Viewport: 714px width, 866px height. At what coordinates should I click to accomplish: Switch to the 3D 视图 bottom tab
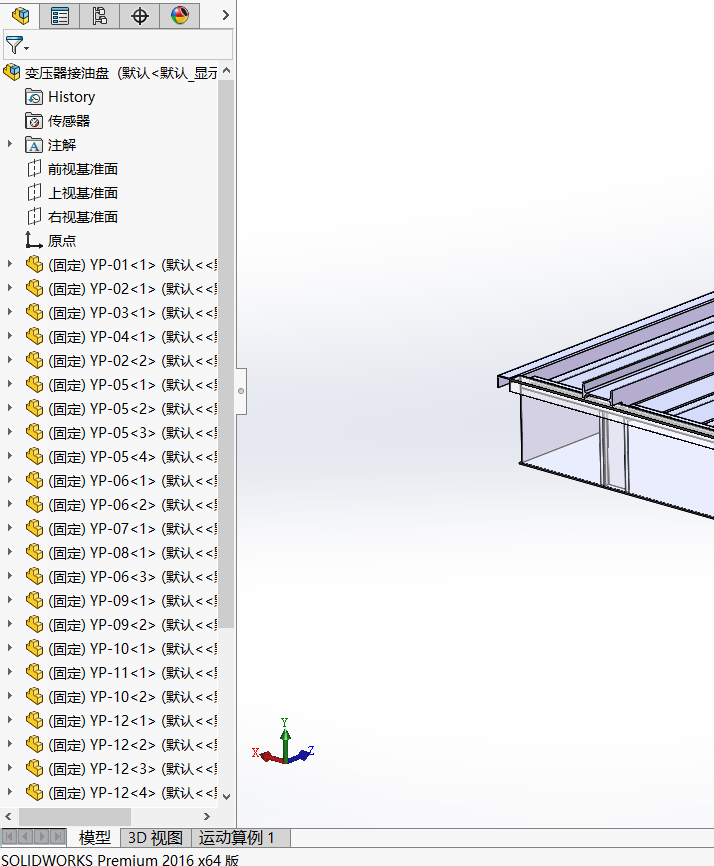(x=156, y=838)
